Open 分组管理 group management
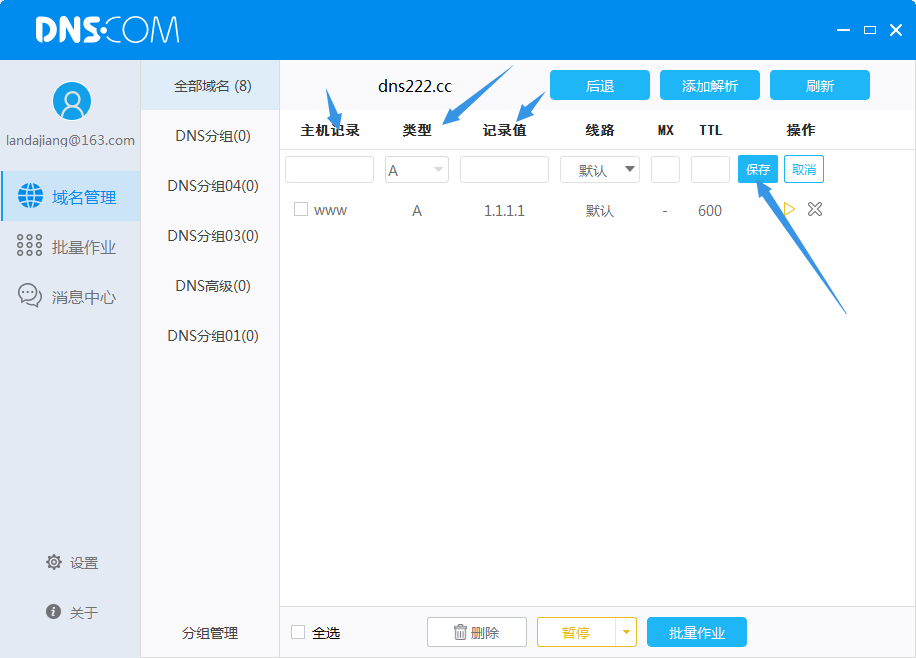Screen dimensions: 916x658 (210, 633)
